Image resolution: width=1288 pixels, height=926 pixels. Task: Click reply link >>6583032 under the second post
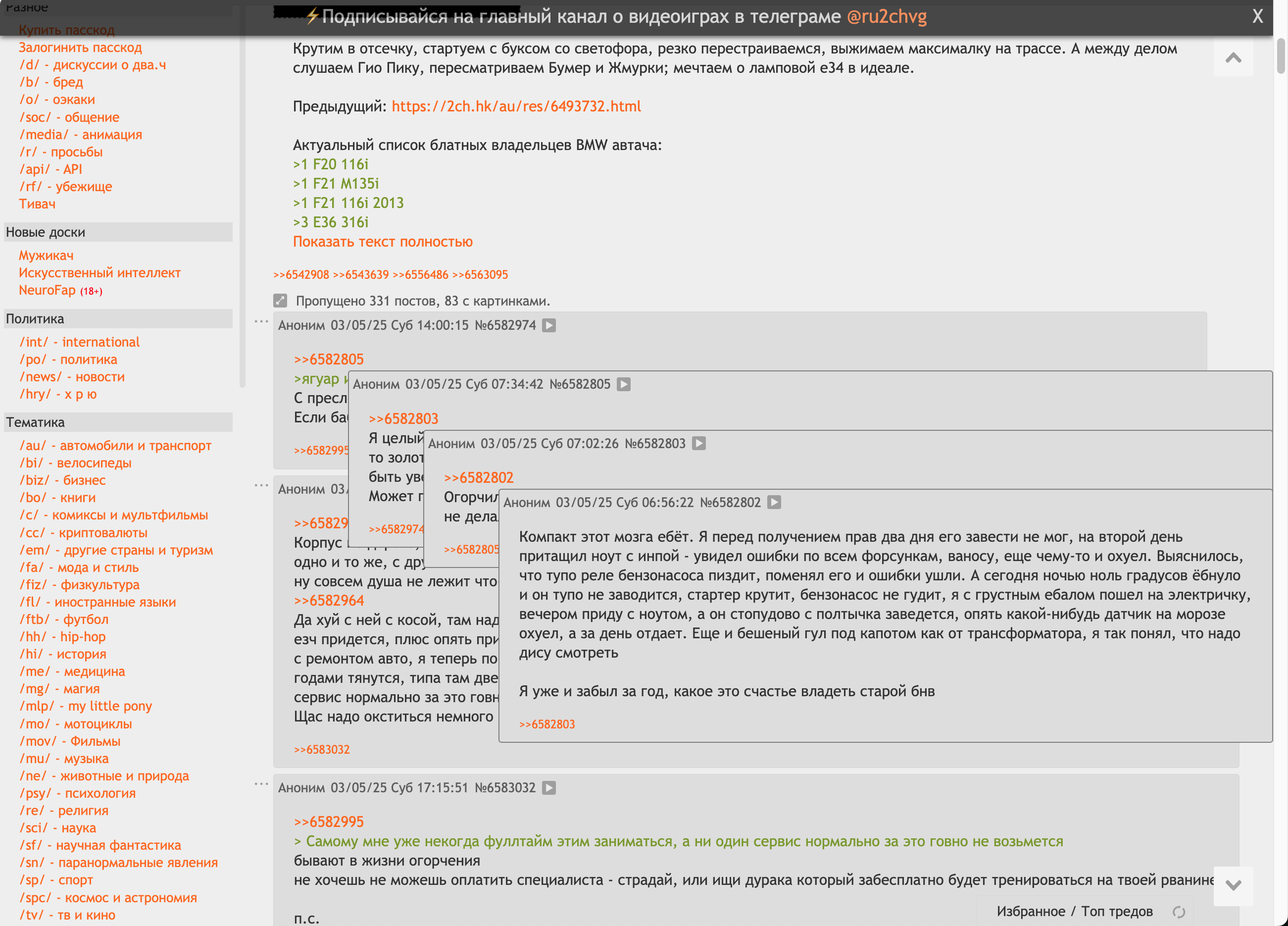coord(321,750)
